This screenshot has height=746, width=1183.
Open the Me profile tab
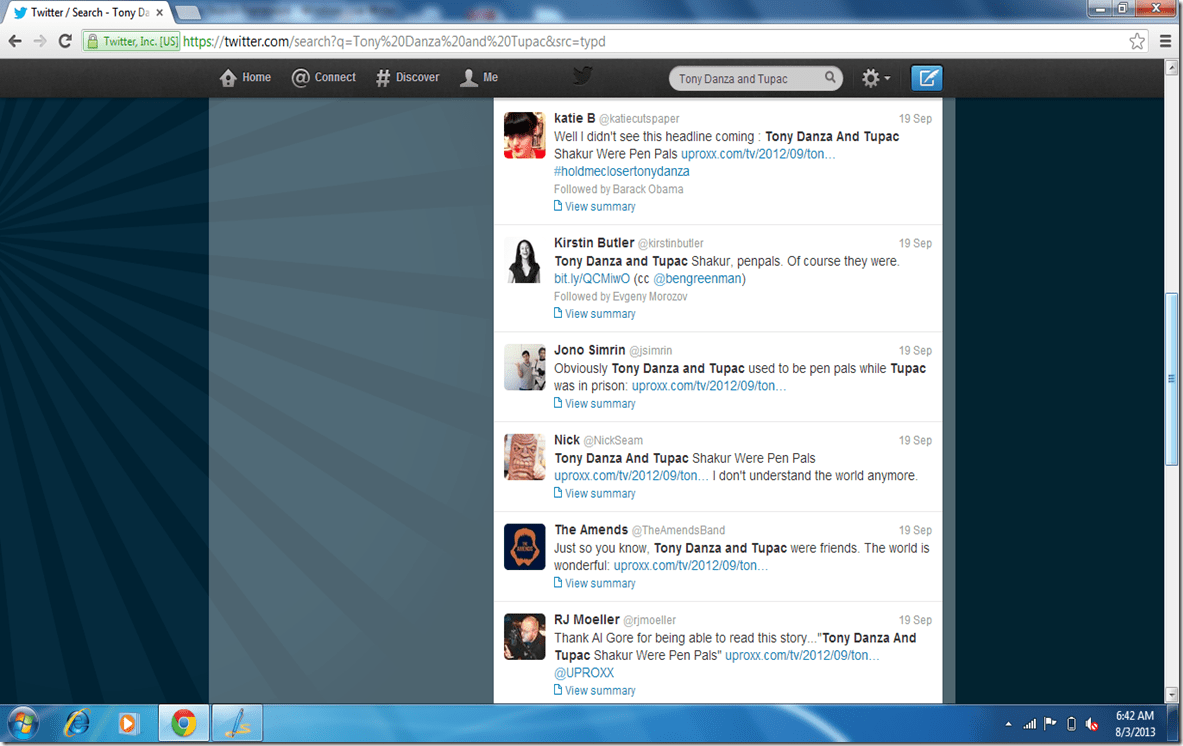coord(479,78)
